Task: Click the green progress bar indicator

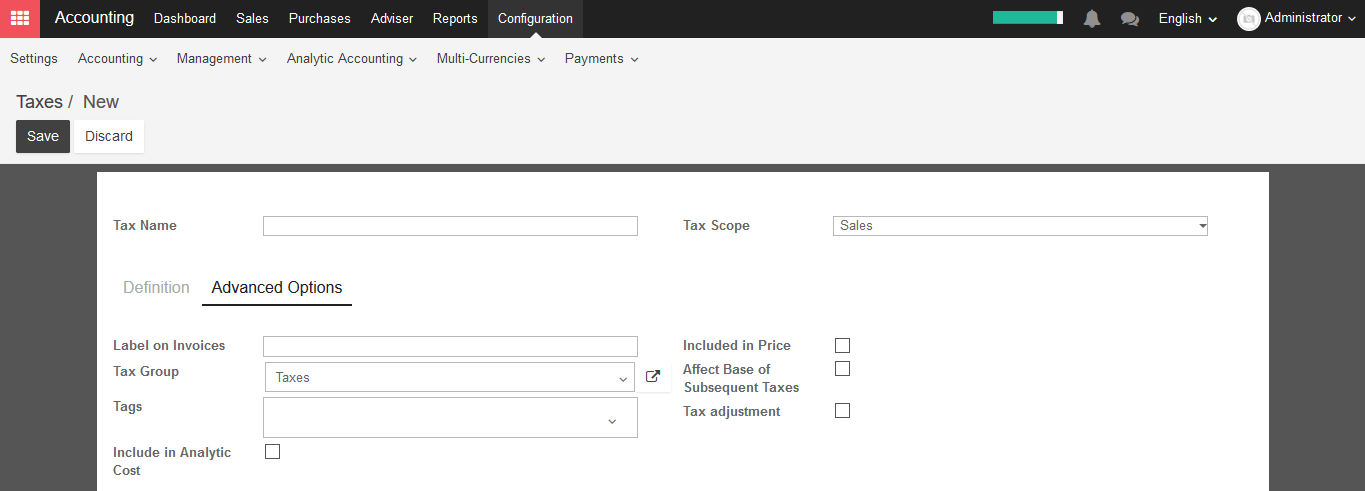Action: coord(1028,18)
